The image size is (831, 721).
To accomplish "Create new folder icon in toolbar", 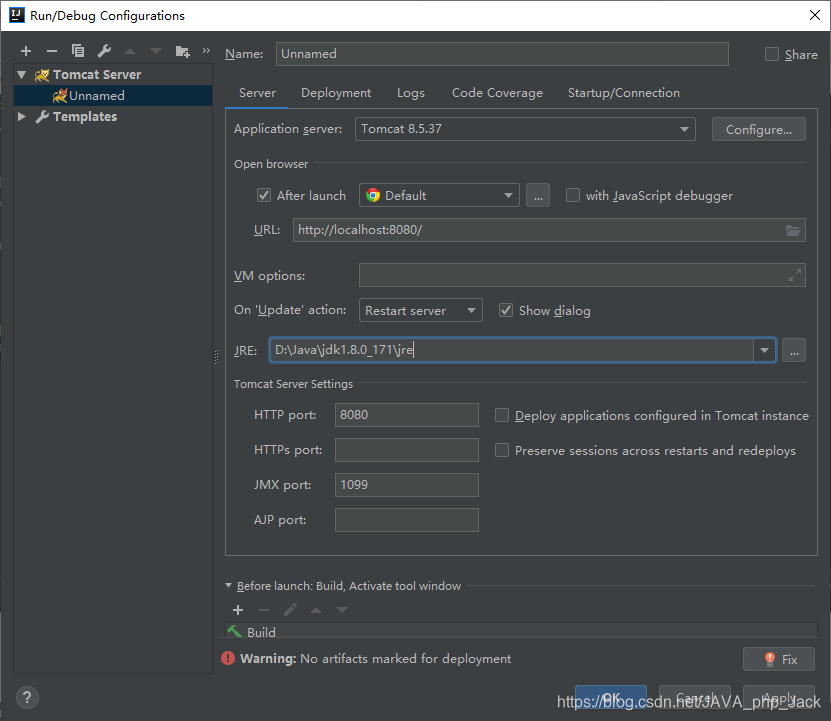I will coord(182,51).
